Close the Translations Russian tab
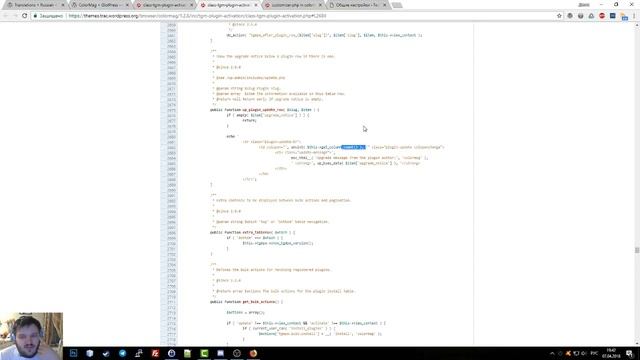The width and height of the screenshot is (640, 360). (62, 5)
